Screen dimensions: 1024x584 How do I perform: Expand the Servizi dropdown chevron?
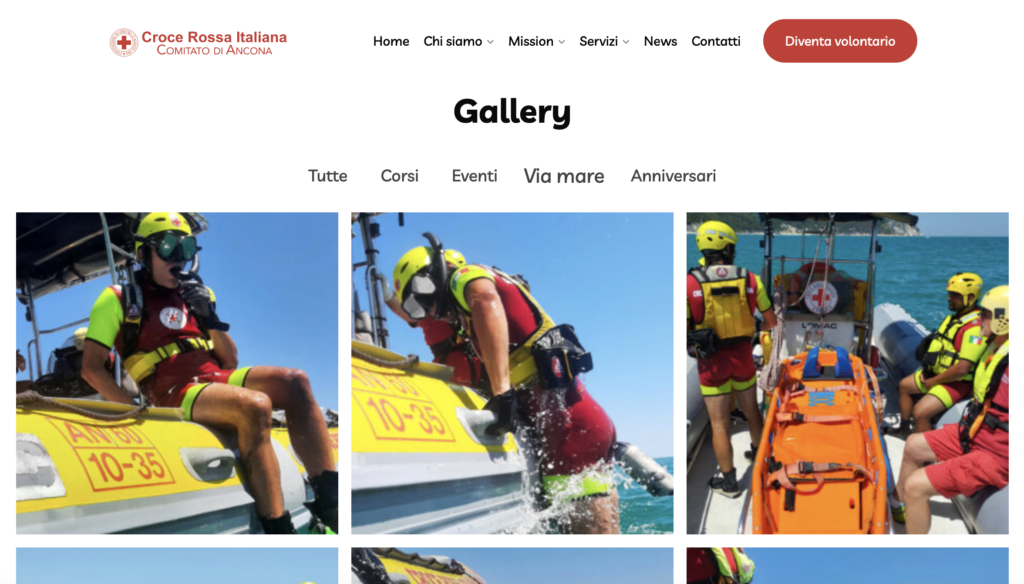click(x=626, y=42)
